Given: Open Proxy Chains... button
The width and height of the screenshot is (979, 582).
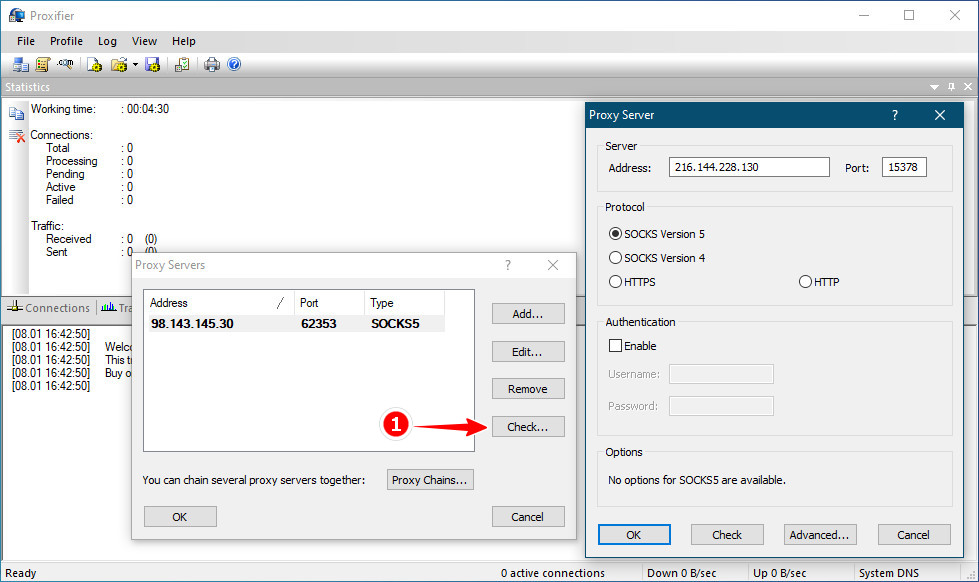Looking at the screenshot, I should pos(430,480).
